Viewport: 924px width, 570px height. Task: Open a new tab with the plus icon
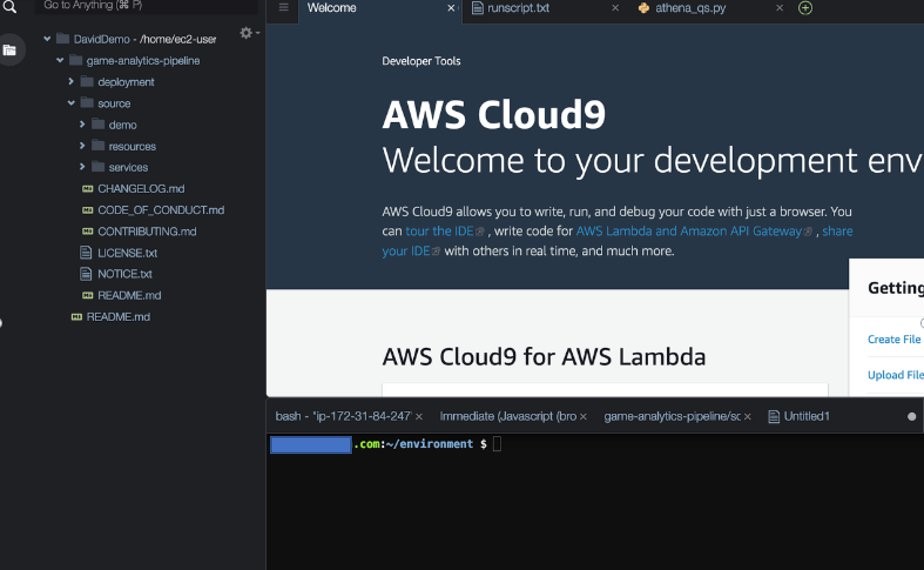[x=805, y=8]
